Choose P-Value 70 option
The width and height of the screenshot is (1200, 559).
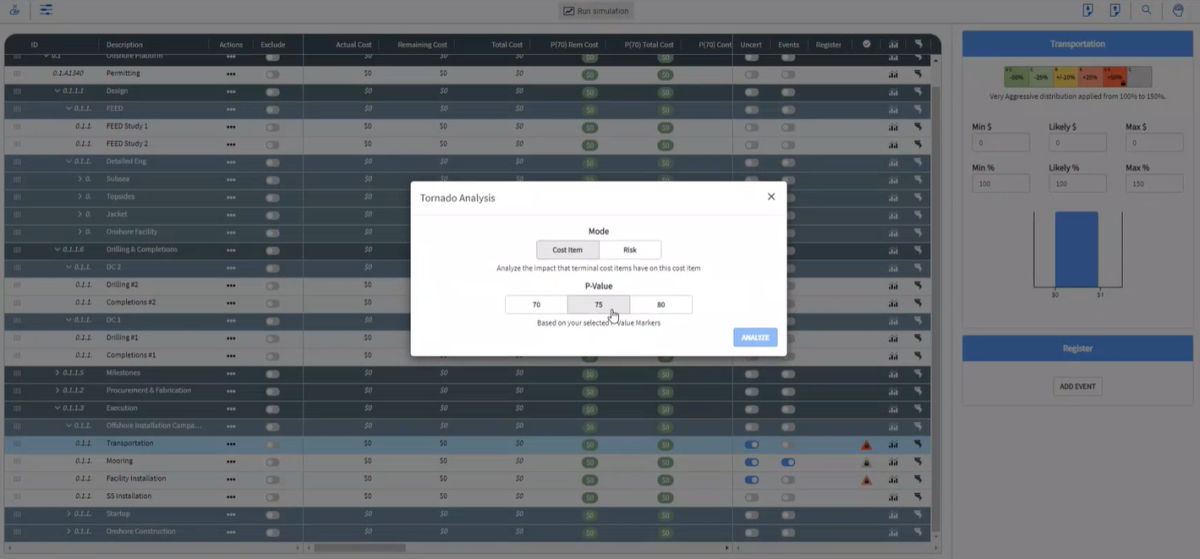pos(536,305)
